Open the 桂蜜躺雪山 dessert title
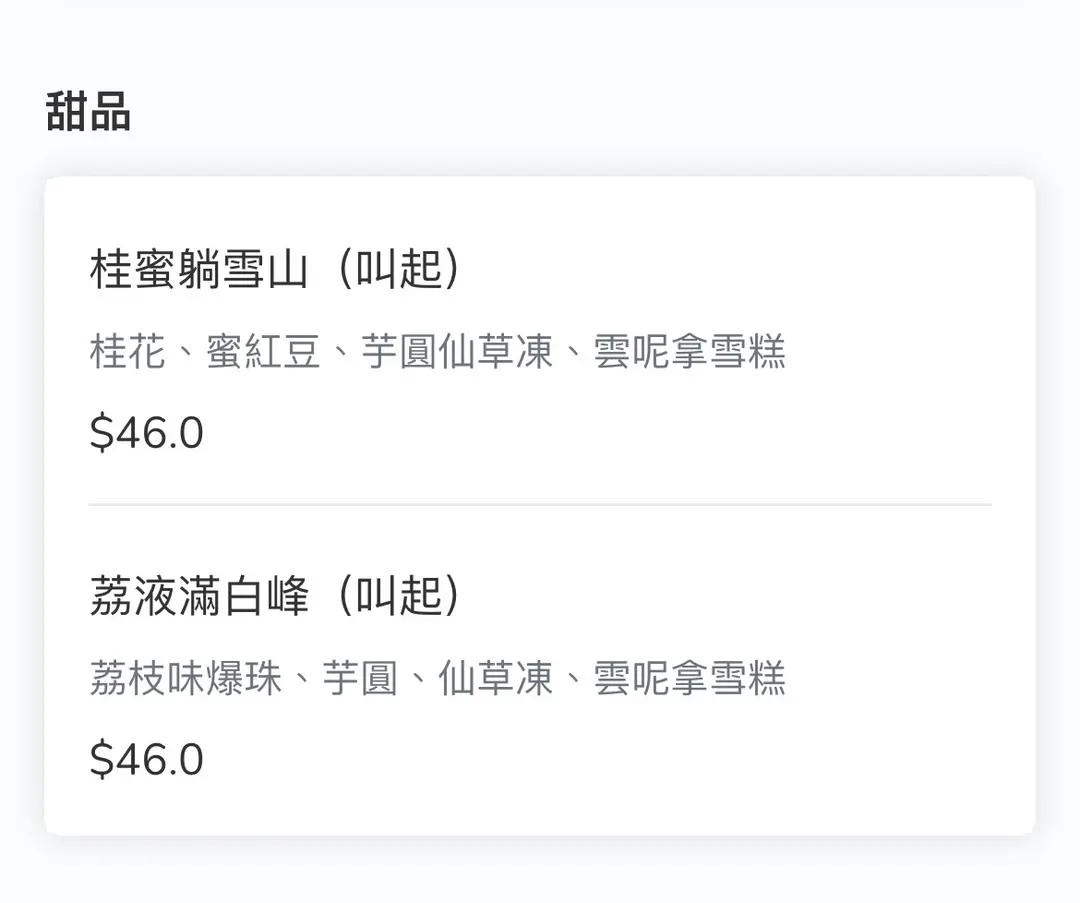The image size is (1080, 903). pos(198,270)
